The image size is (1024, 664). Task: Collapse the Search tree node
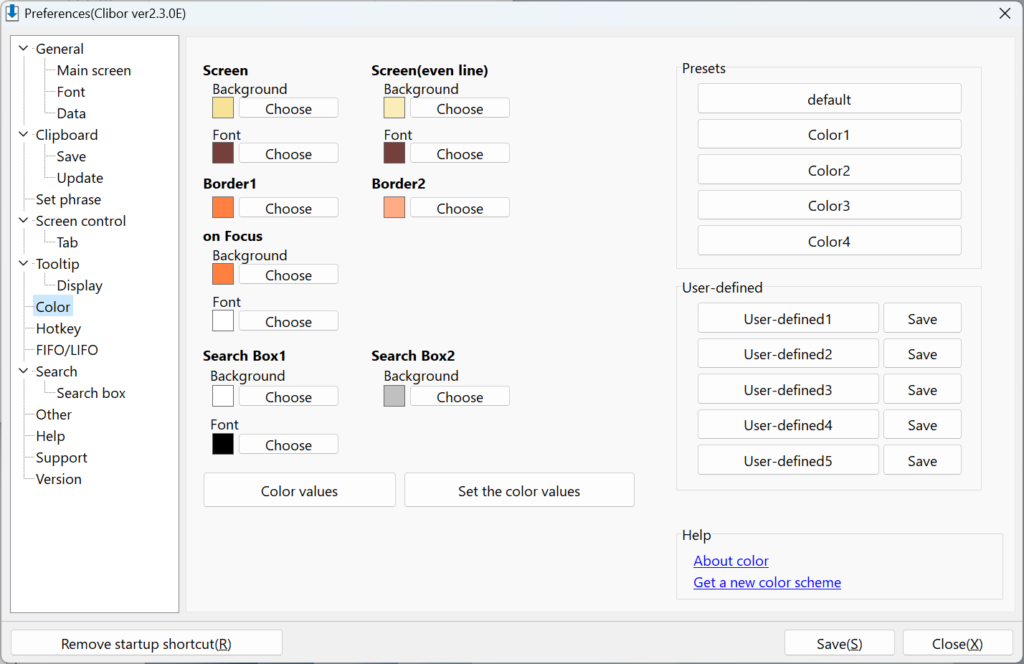24,372
